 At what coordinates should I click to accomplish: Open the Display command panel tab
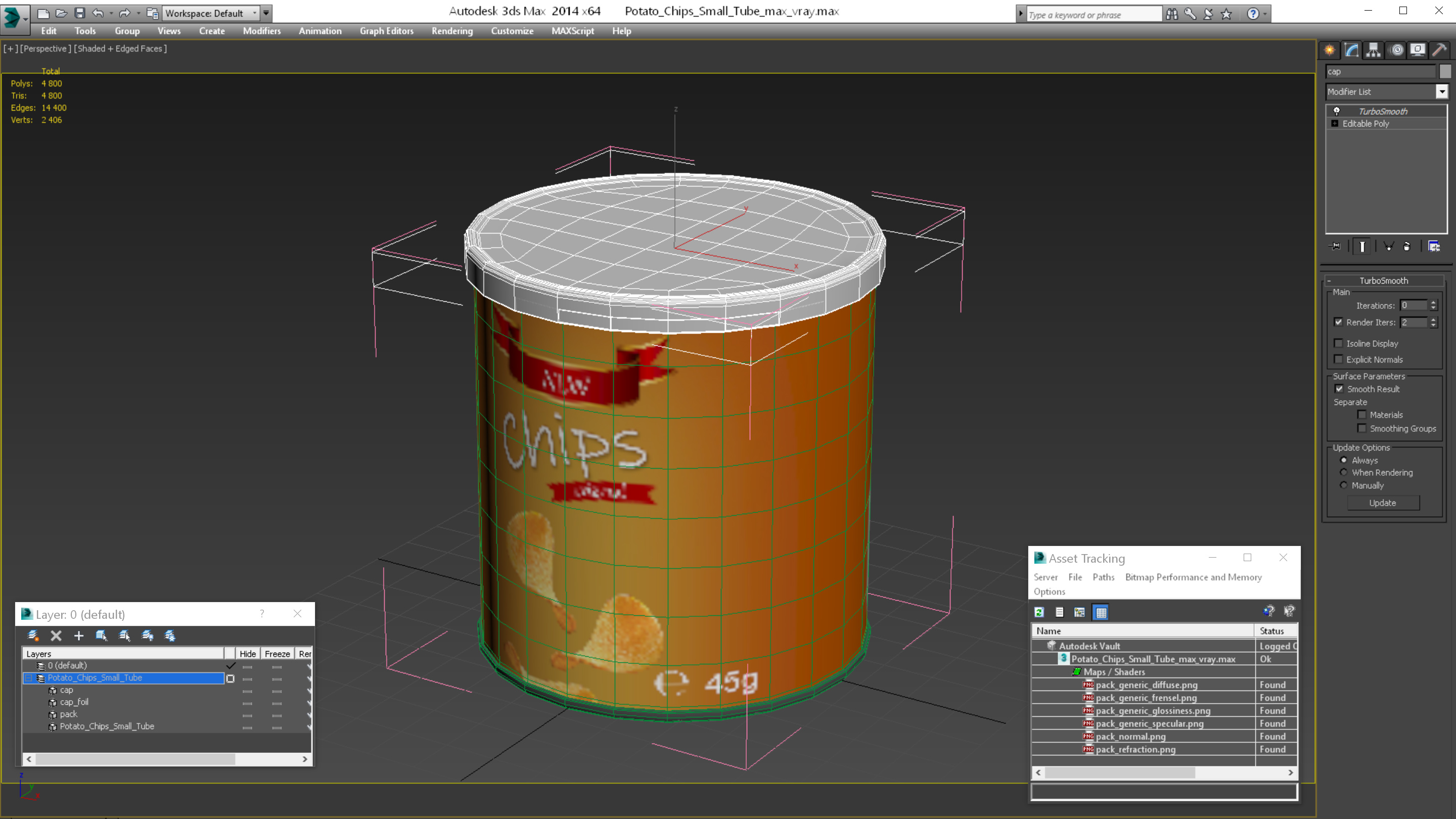pyautogui.click(x=1418, y=51)
